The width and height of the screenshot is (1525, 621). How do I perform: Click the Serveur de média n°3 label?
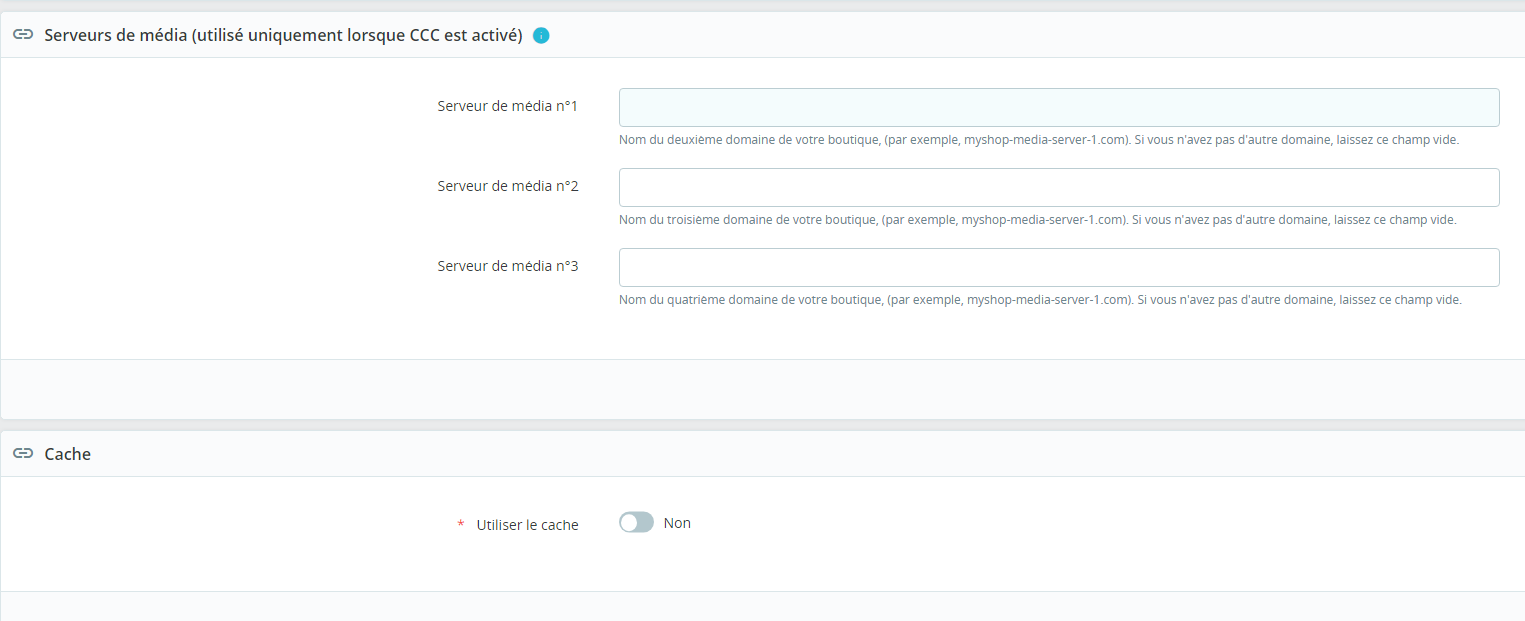(508, 266)
